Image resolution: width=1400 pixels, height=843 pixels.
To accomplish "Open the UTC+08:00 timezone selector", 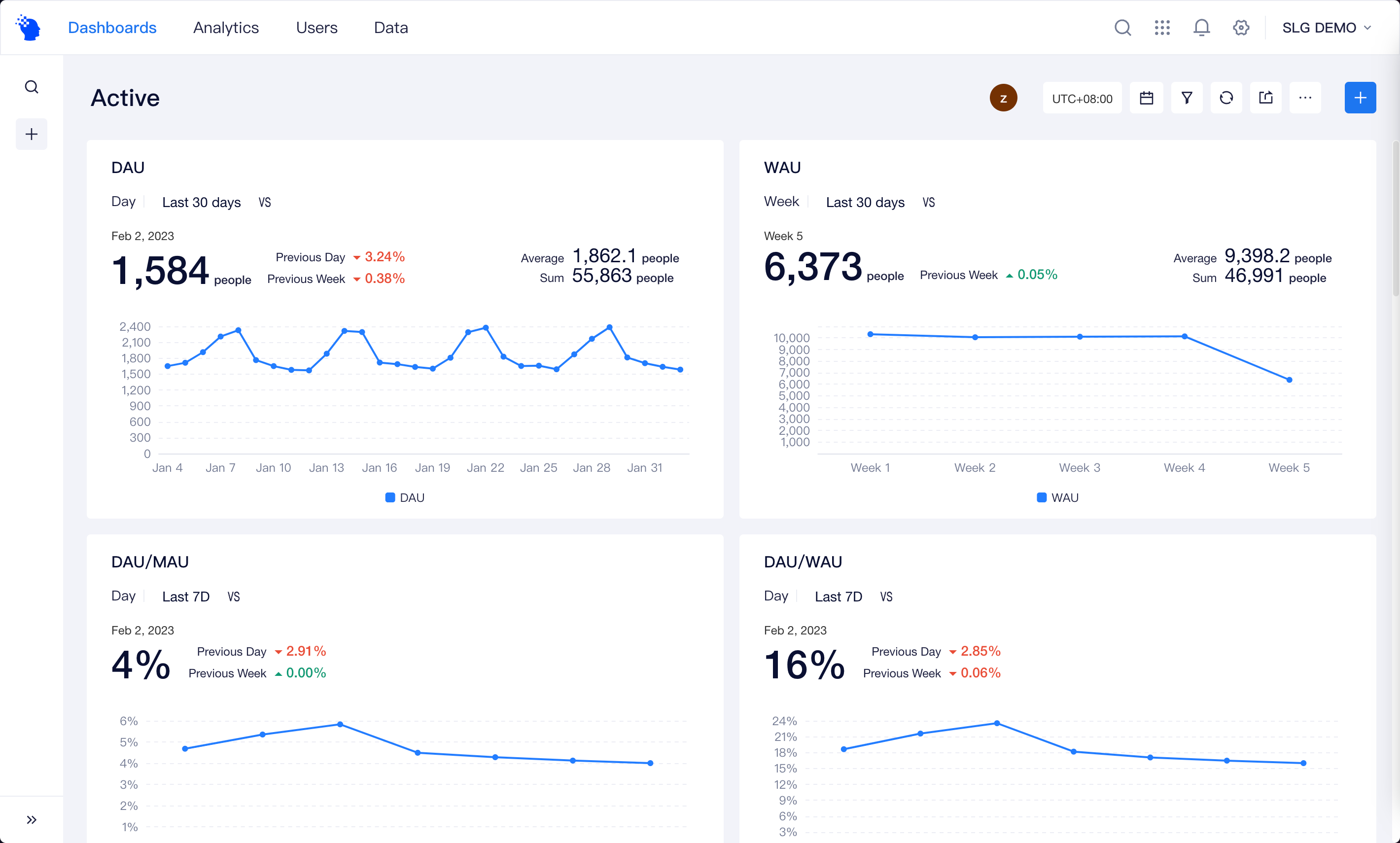I will [1082, 98].
